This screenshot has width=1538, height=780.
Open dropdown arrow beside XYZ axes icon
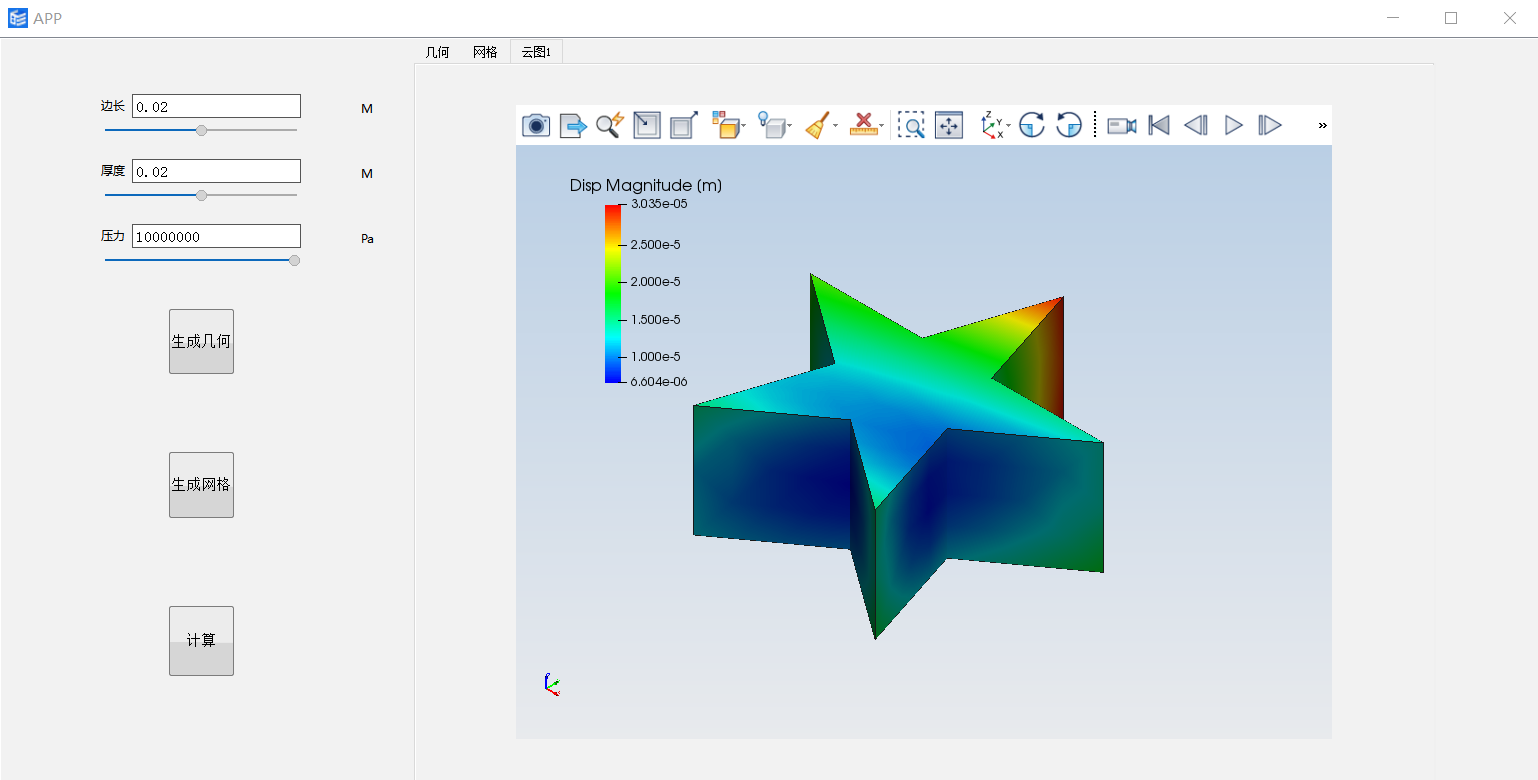[1008, 126]
